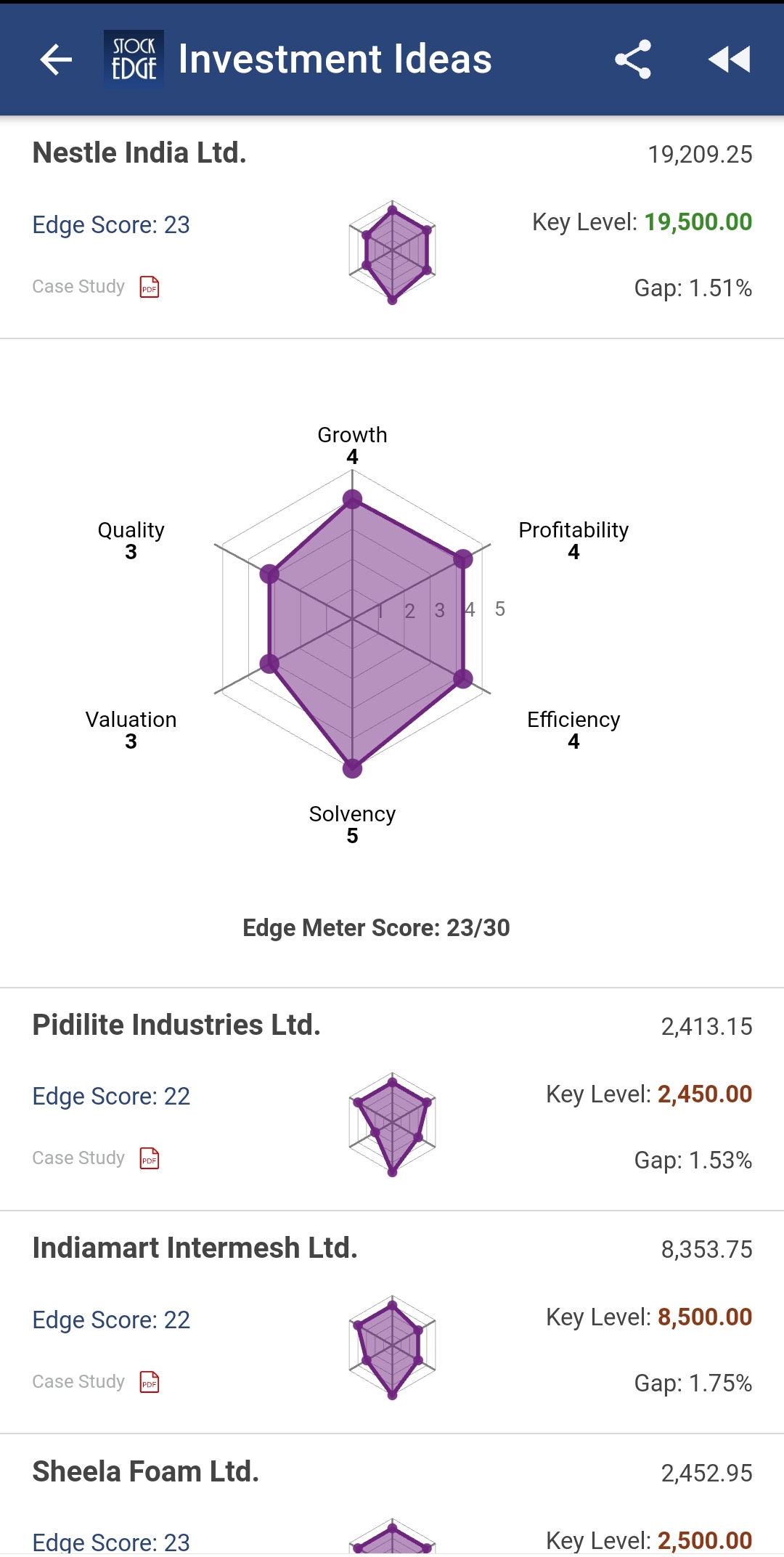
Task: Tap the double rewind arrows icon
Action: [x=729, y=60]
